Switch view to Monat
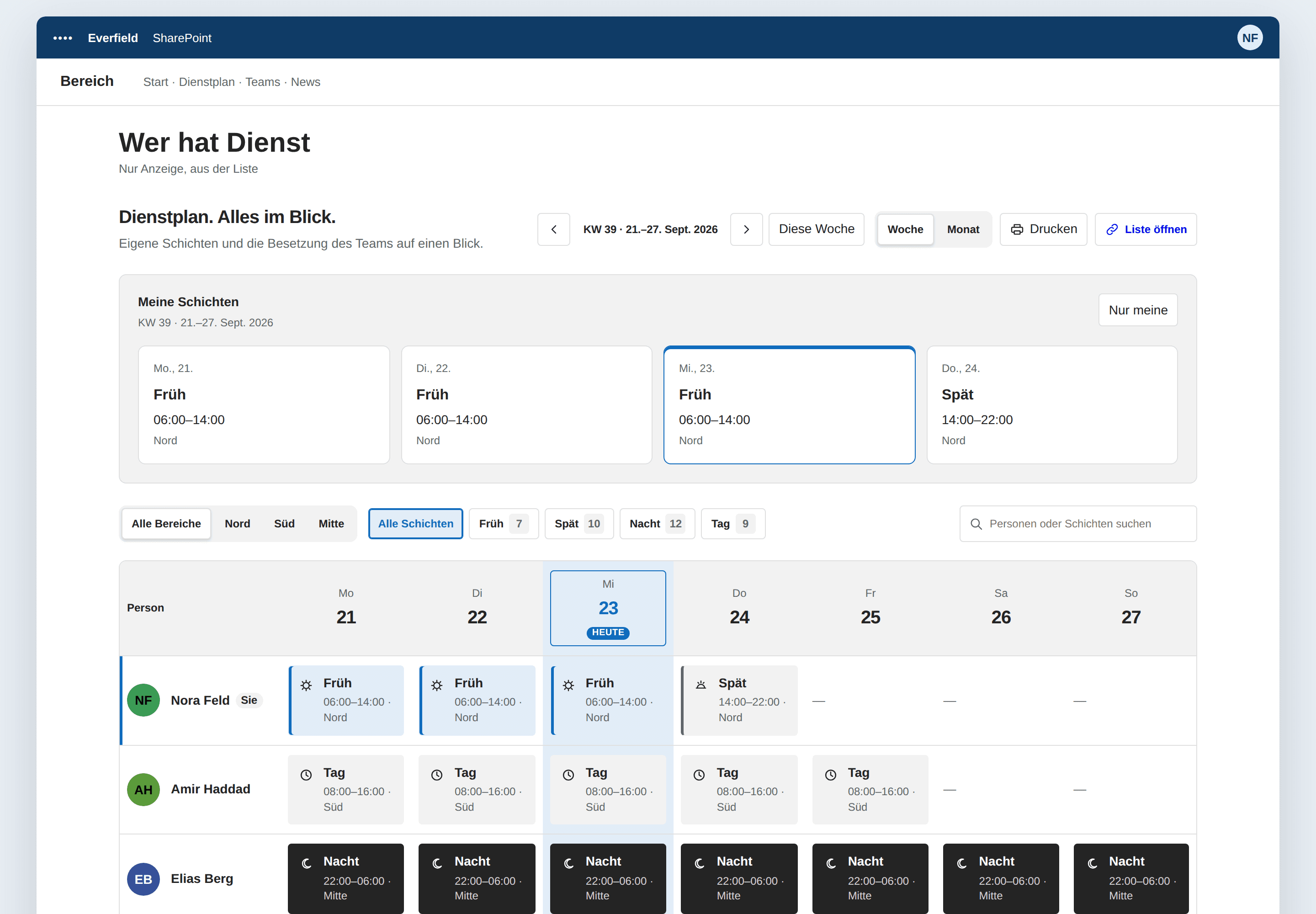The image size is (1316, 914). [x=963, y=229]
